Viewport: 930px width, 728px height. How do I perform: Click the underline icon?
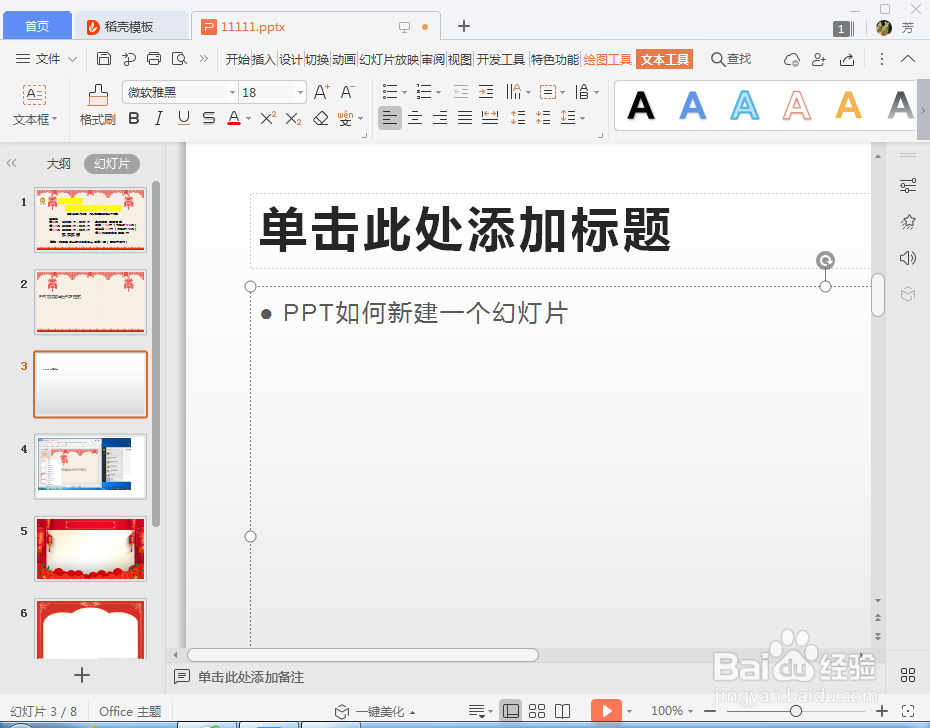[182, 118]
